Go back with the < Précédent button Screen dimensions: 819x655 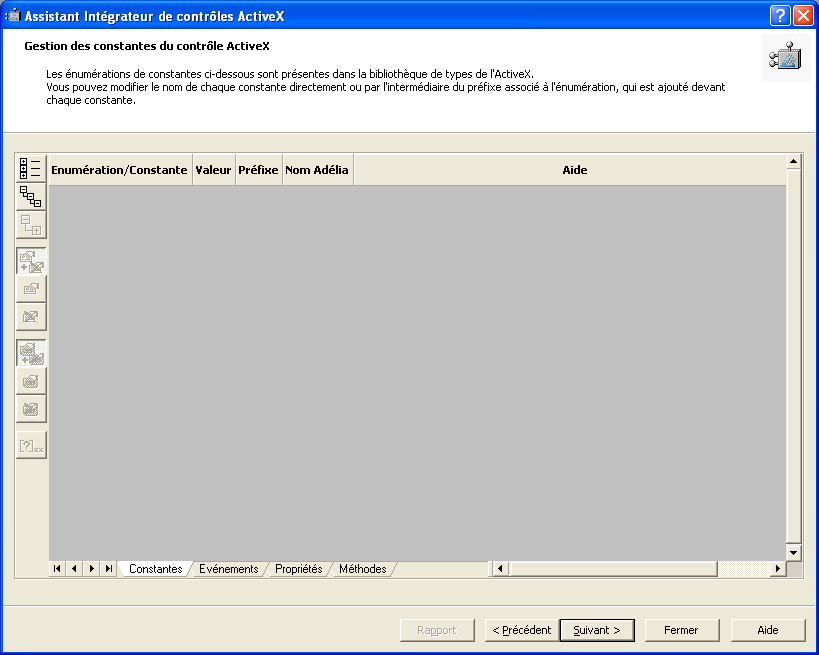[521, 630]
